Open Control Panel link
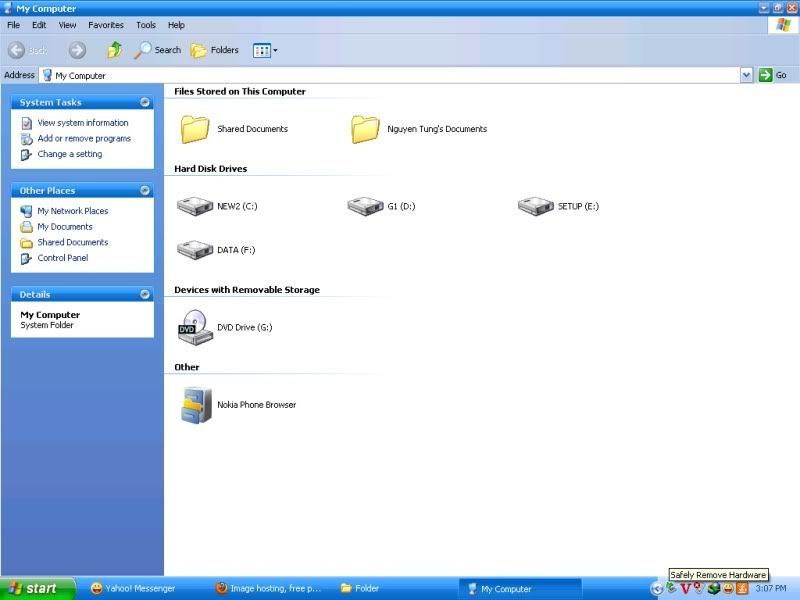Image resolution: width=800 pixels, height=600 pixels. [63, 258]
